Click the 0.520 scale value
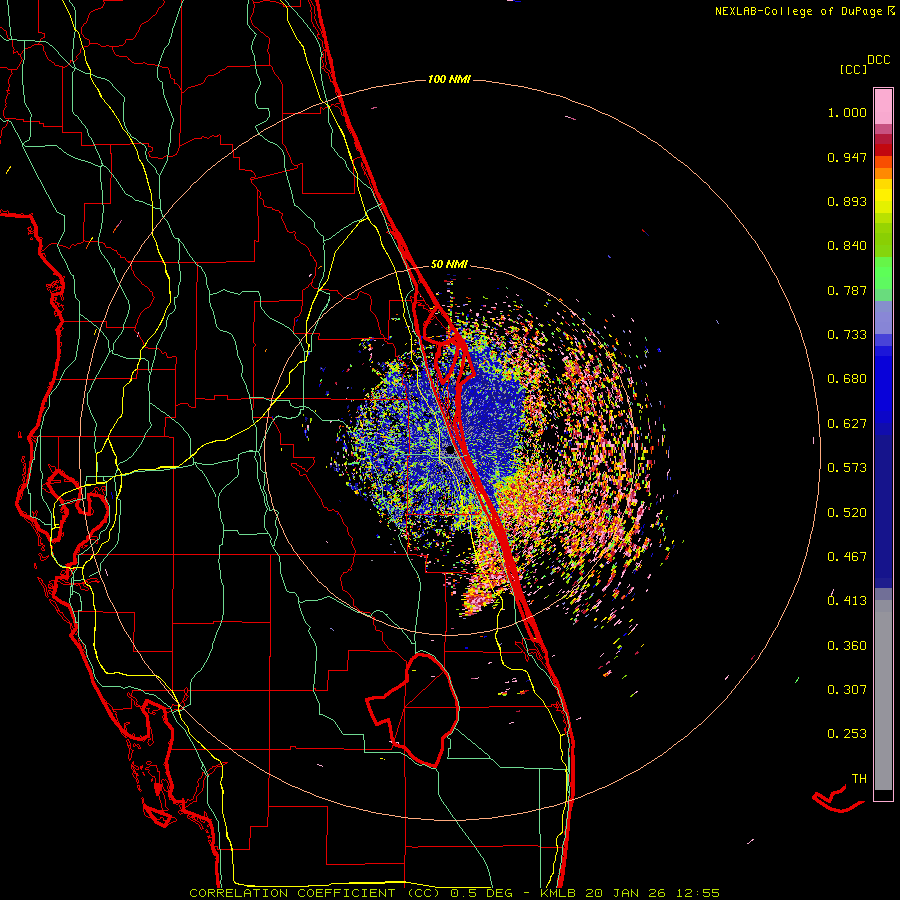The width and height of the screenshot is (900, 900). [847, 513]
